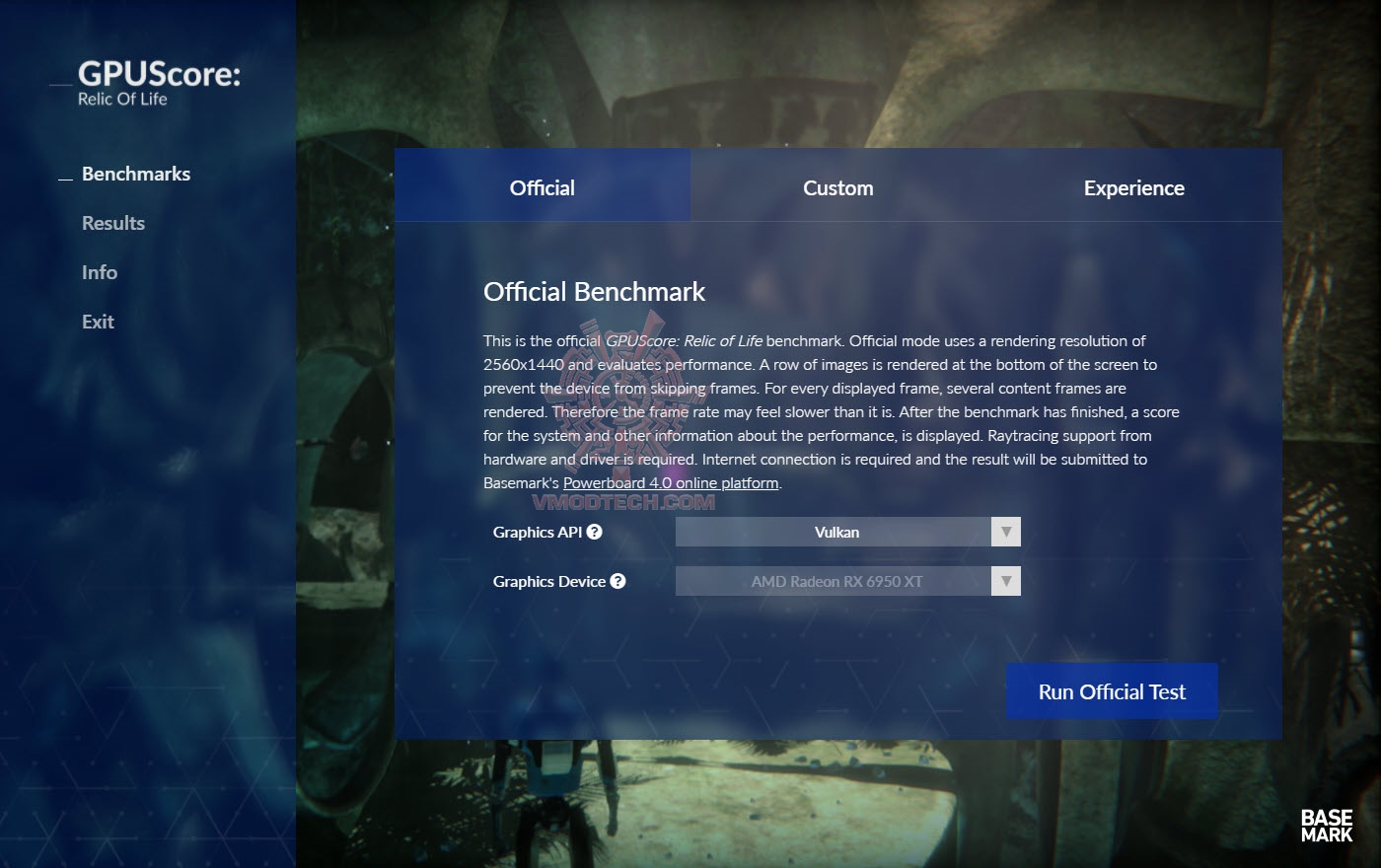
Task: Click the Official Benchmark heading
Action: pyautogui.click(x=594, y=292)
